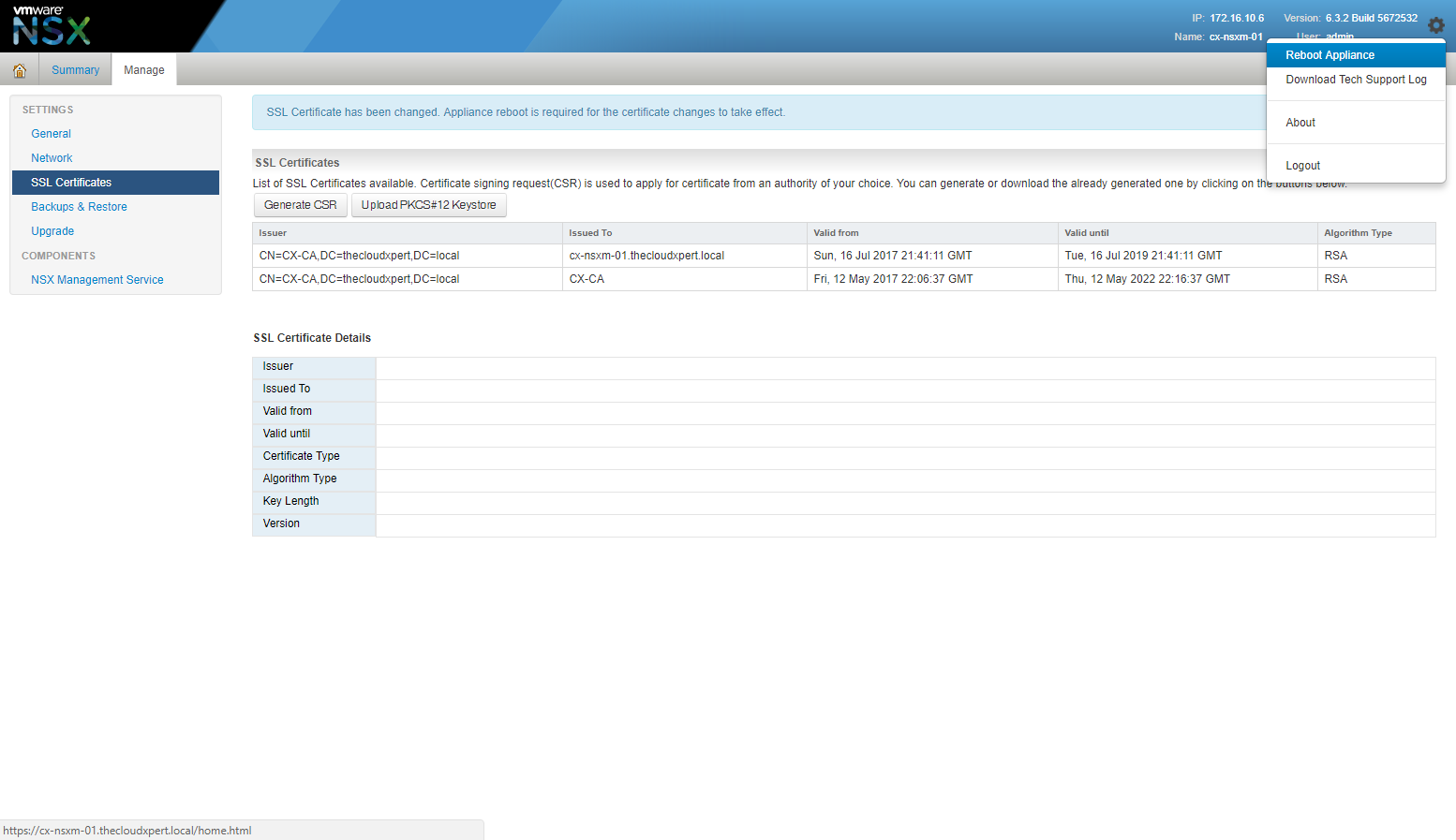This screenshot has height=840, width=1456.
Task: Open NSX Management Service component
Action: pos(97,280)
